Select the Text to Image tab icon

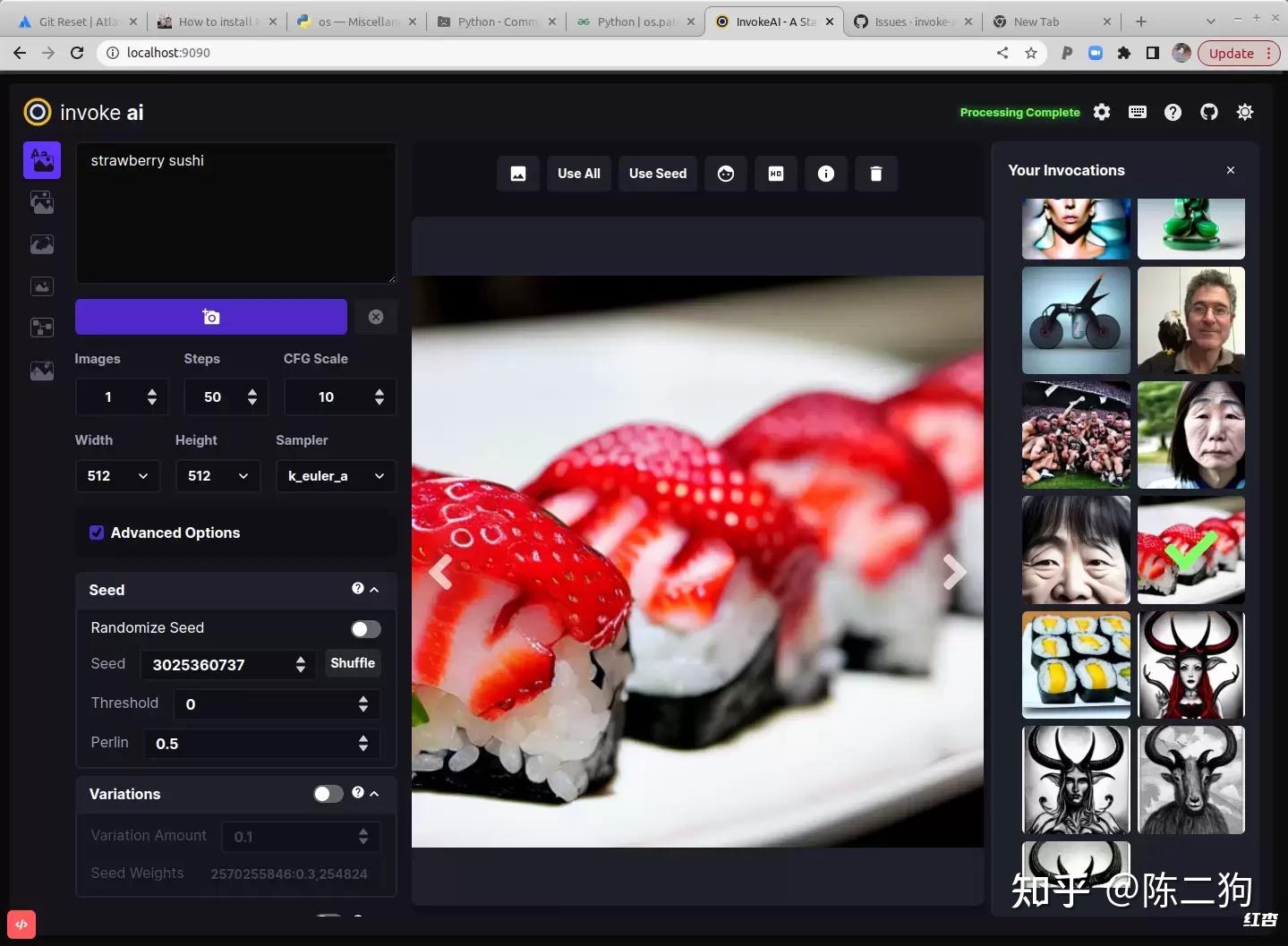click(41, 160)
